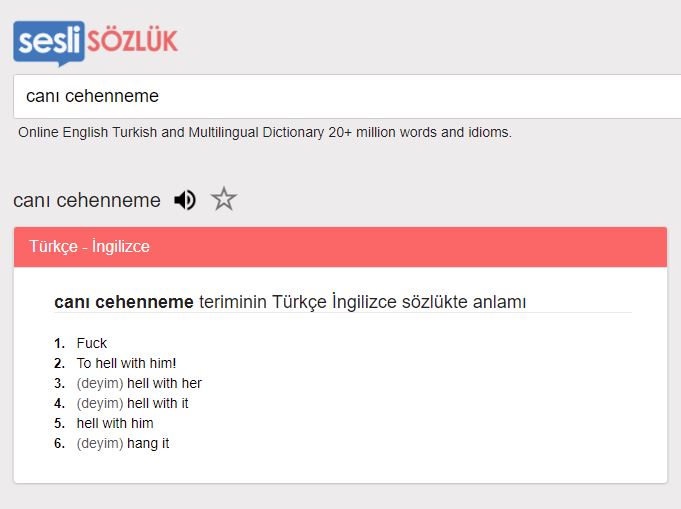681x509 pixels.
Task: Open the fifth entry 'hell with him'
Action: pos(115,423)
